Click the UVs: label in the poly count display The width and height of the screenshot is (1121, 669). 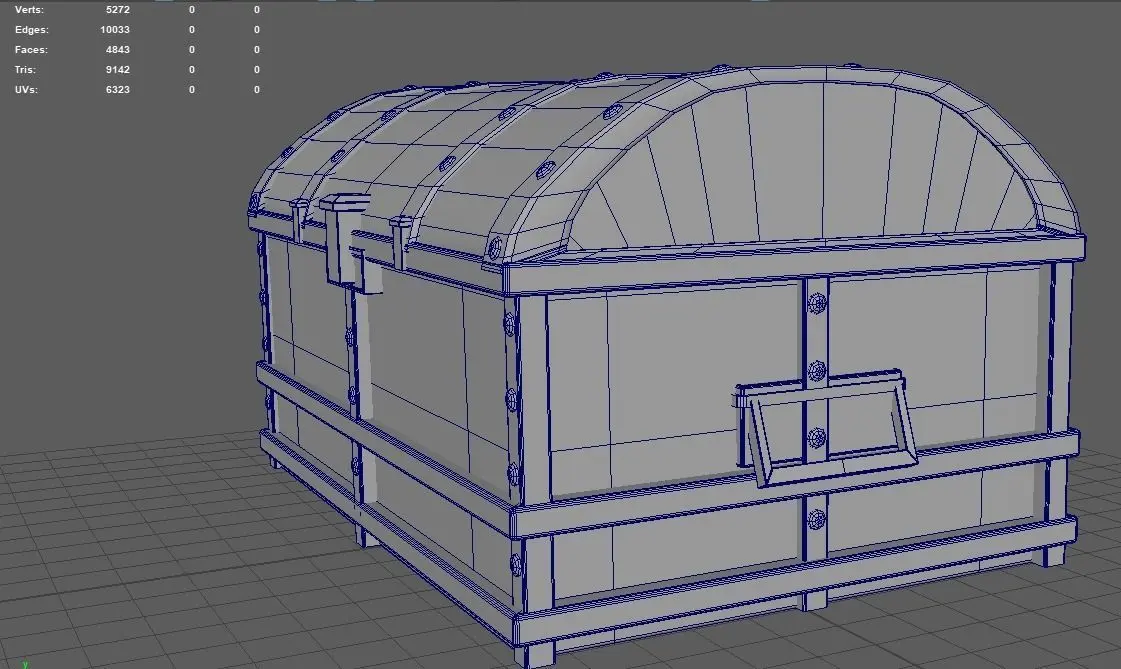click(26, 90)
